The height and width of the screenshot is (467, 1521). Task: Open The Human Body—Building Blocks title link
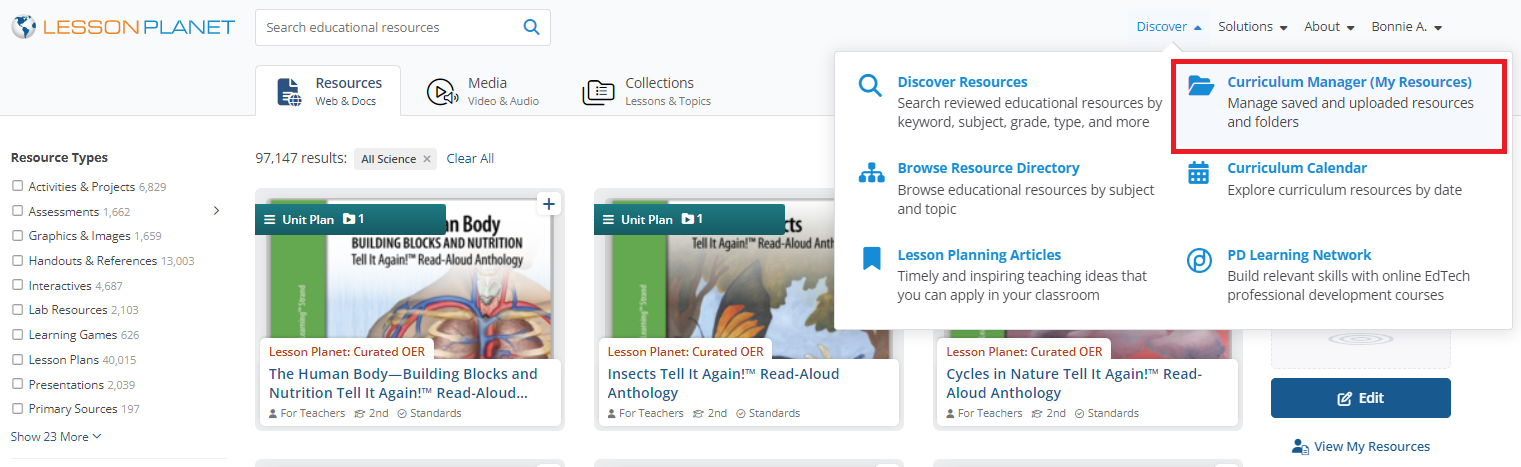(403, 383)
